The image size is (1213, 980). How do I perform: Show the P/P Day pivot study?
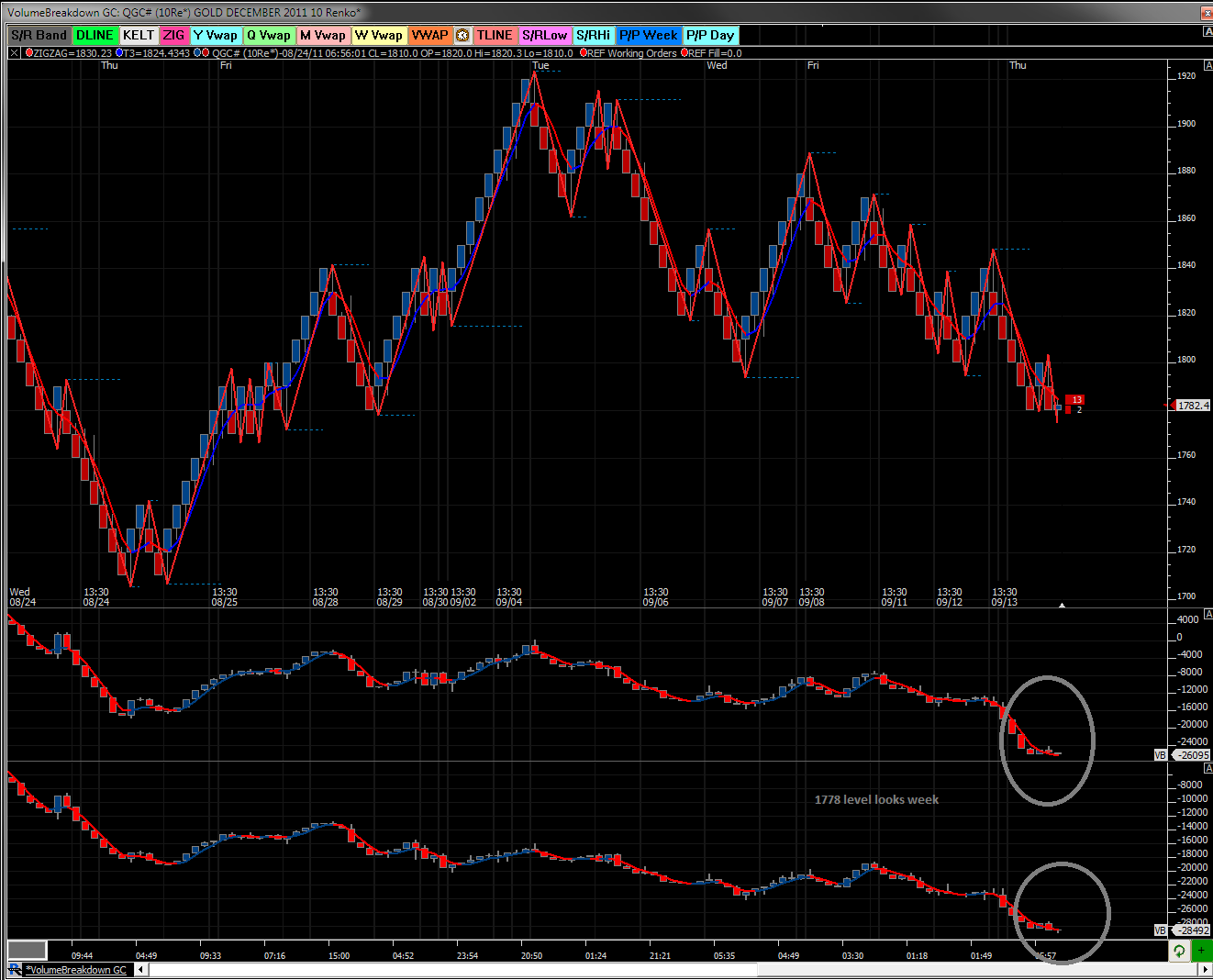711,35
